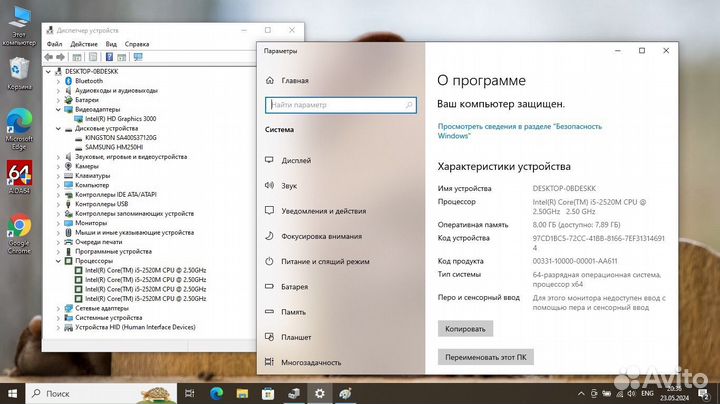Open the Справка menu

[x=137, y=44]
